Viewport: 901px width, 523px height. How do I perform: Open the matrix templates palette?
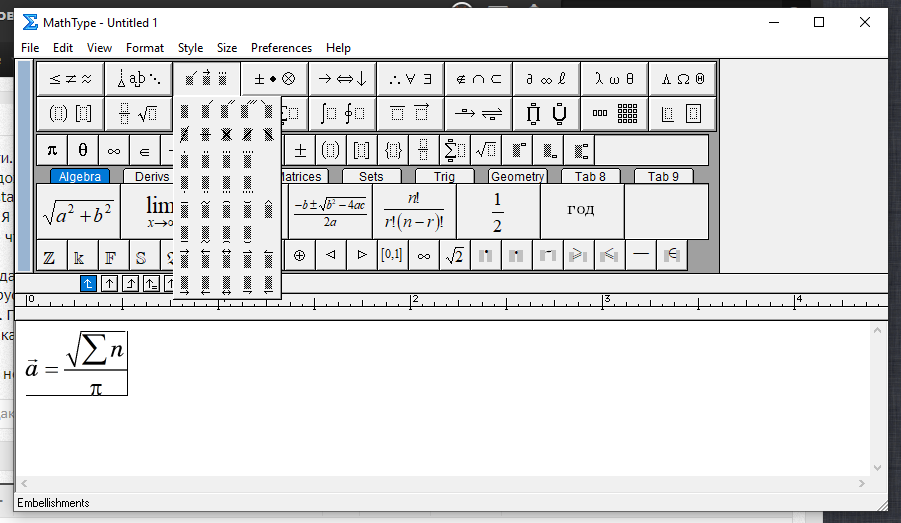(614, 113)
